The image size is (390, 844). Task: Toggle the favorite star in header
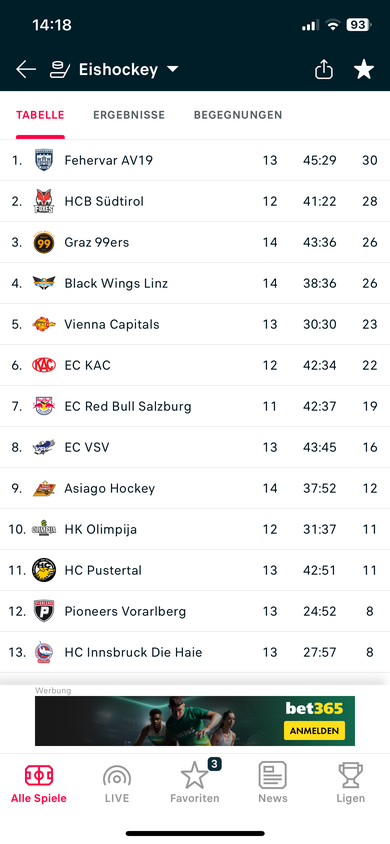364,69
